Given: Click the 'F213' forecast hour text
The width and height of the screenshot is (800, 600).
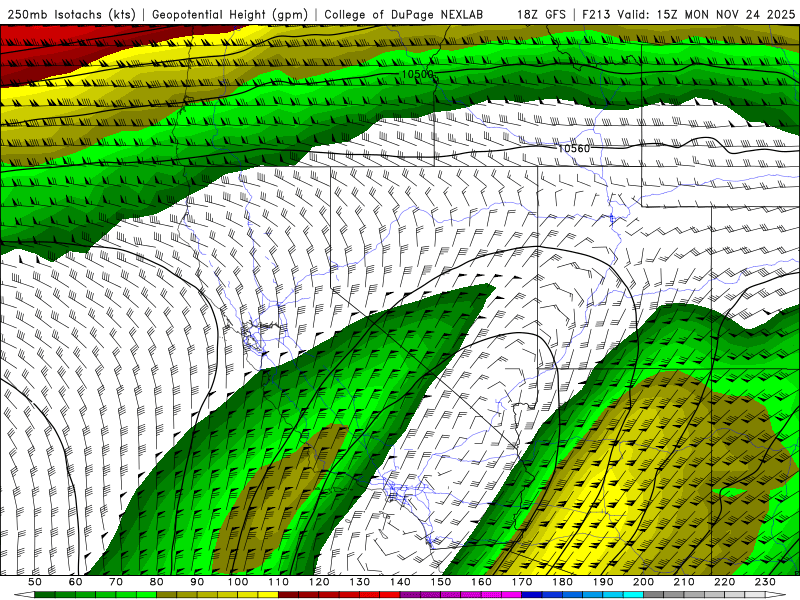Looking at the screenshot, I should (596, 15).
